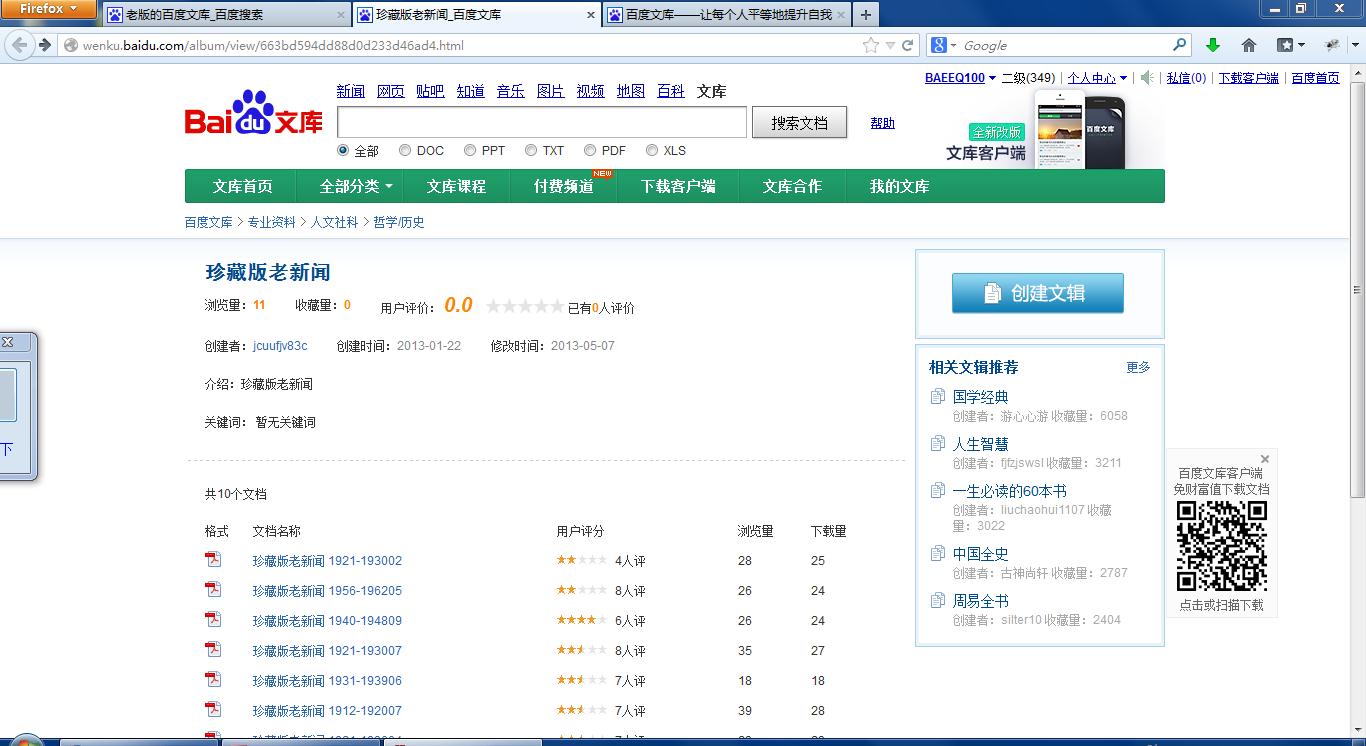Screen dimensions: 1366x746
Task: Open the 帮助 help link
Action: 882,123
